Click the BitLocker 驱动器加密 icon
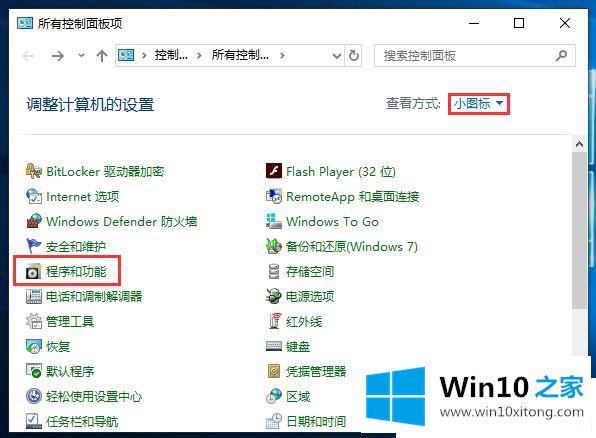Viewport: 596px width, 438px height. [x=33, y=171]
